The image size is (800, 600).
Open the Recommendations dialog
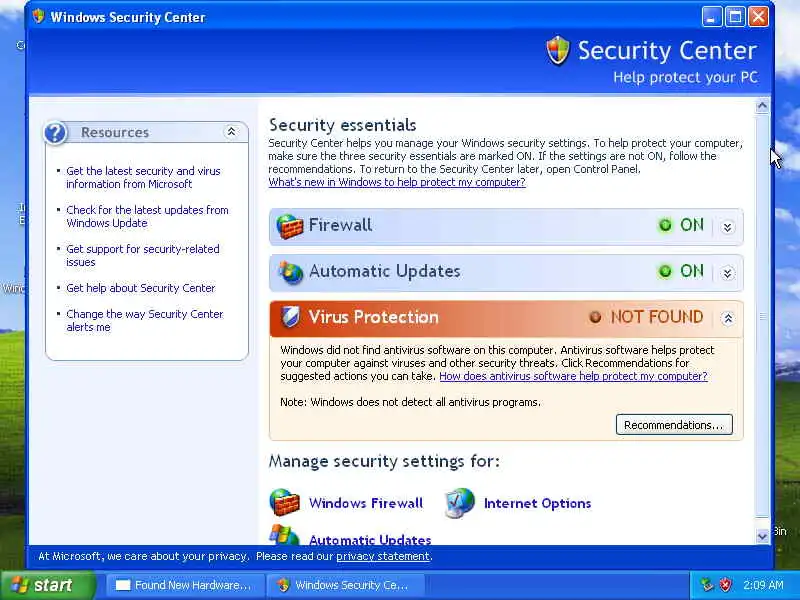pos(674,424)
